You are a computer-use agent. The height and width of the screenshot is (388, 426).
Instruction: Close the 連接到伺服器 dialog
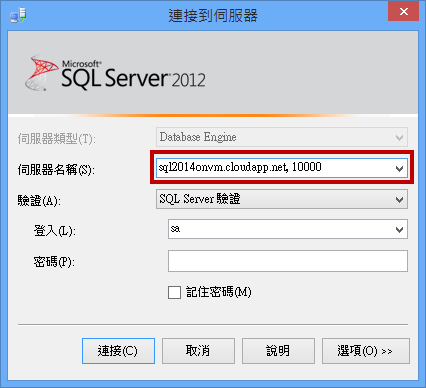click(x=403, y=11)
